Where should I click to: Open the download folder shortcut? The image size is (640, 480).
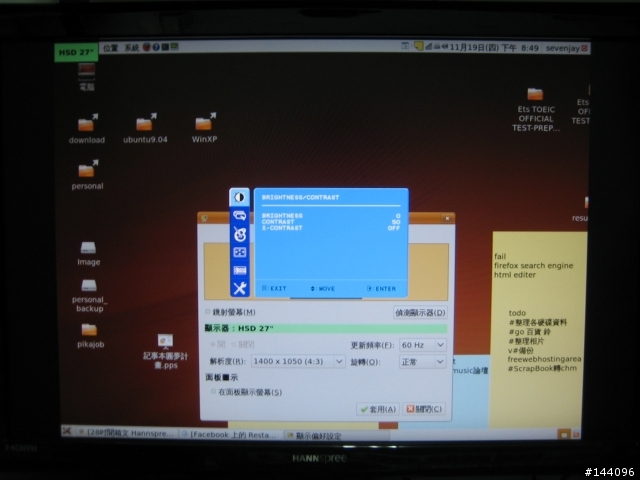coord(87,129)
